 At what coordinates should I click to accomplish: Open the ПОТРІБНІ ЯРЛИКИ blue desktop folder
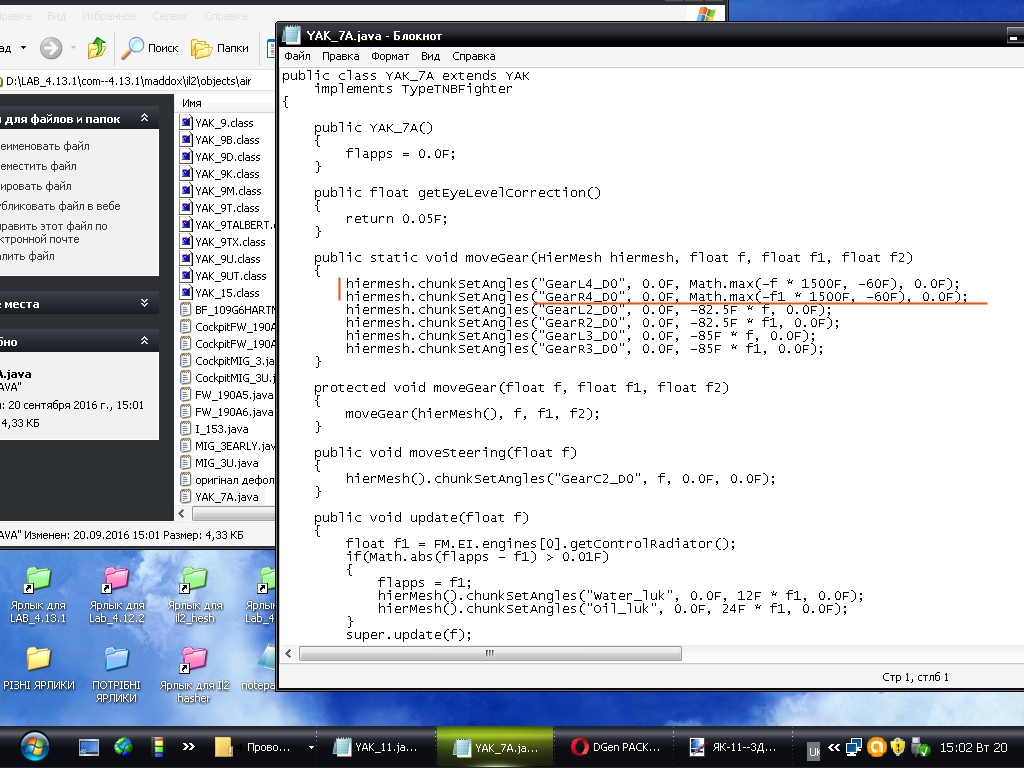tap(117, 659)
